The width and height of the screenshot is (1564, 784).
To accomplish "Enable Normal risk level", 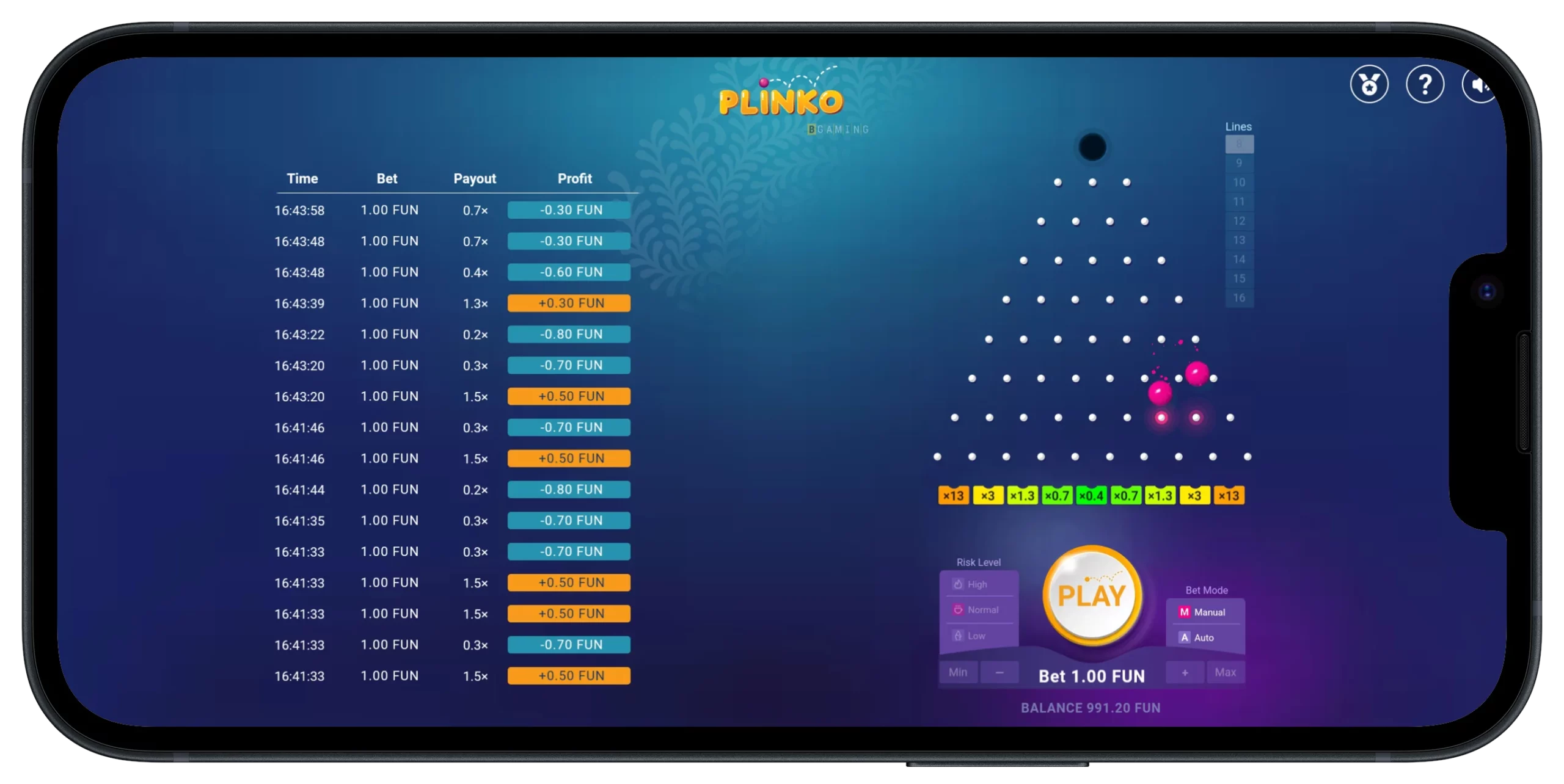I will (982, 610).
